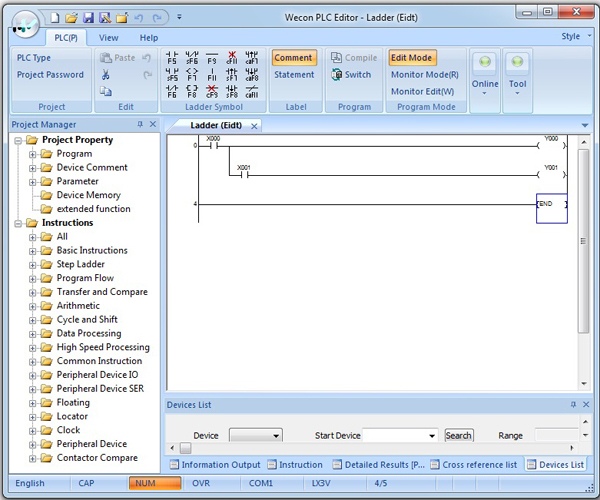Close the Ladder (Eidt) tab
600x500 pixels.
254,126
